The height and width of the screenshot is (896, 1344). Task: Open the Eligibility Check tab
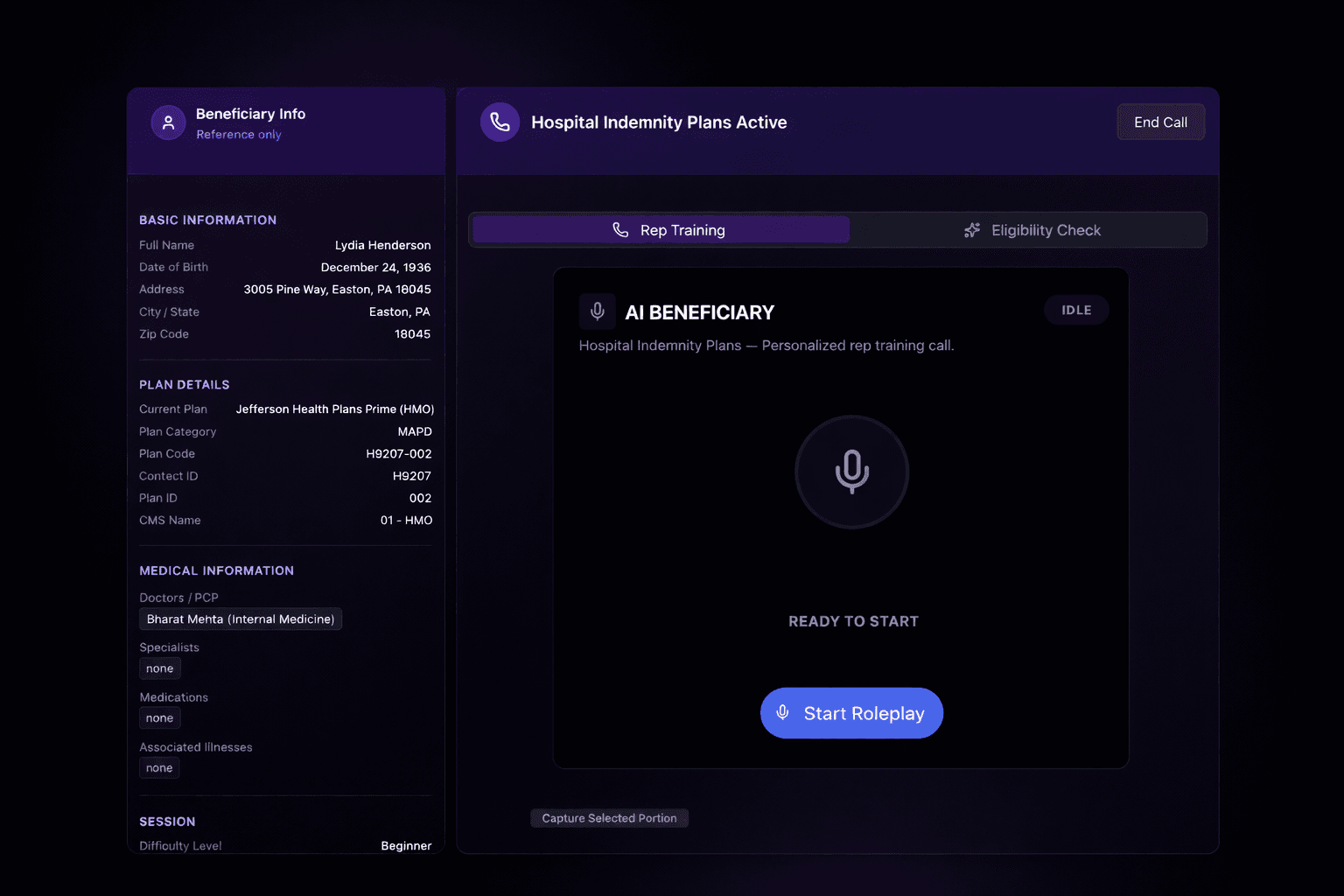tap(1031, 230)
